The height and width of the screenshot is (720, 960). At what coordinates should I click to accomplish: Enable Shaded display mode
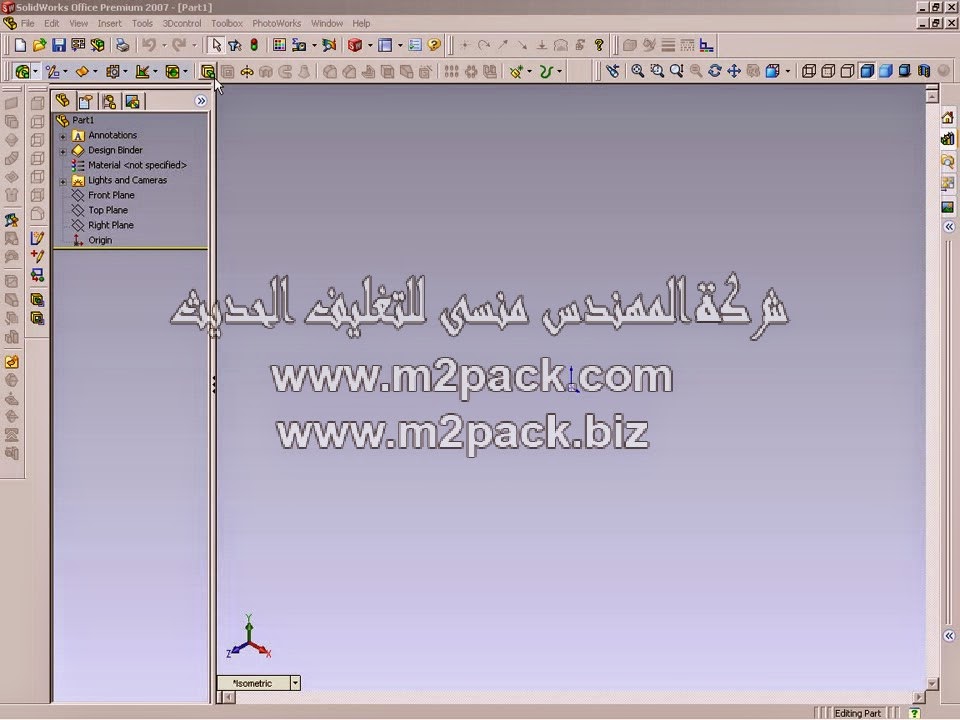click(x=885, y=71)
